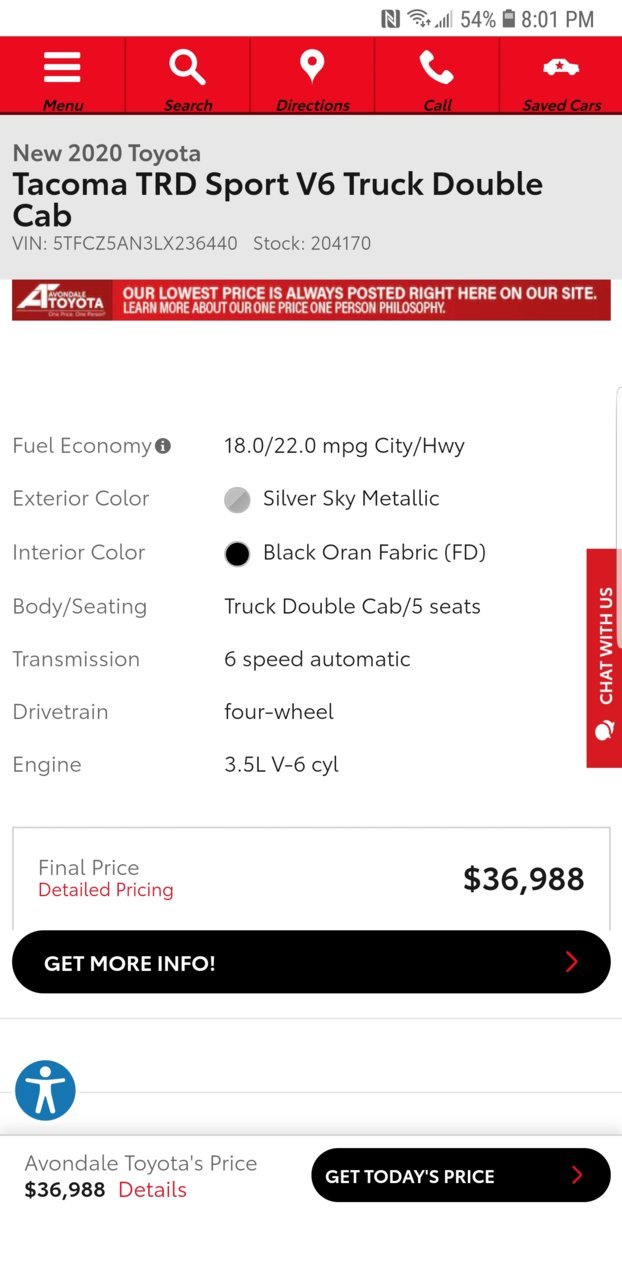Tap the Search magnifier icon
622x1279 pixels.
(x=187, y=68)
